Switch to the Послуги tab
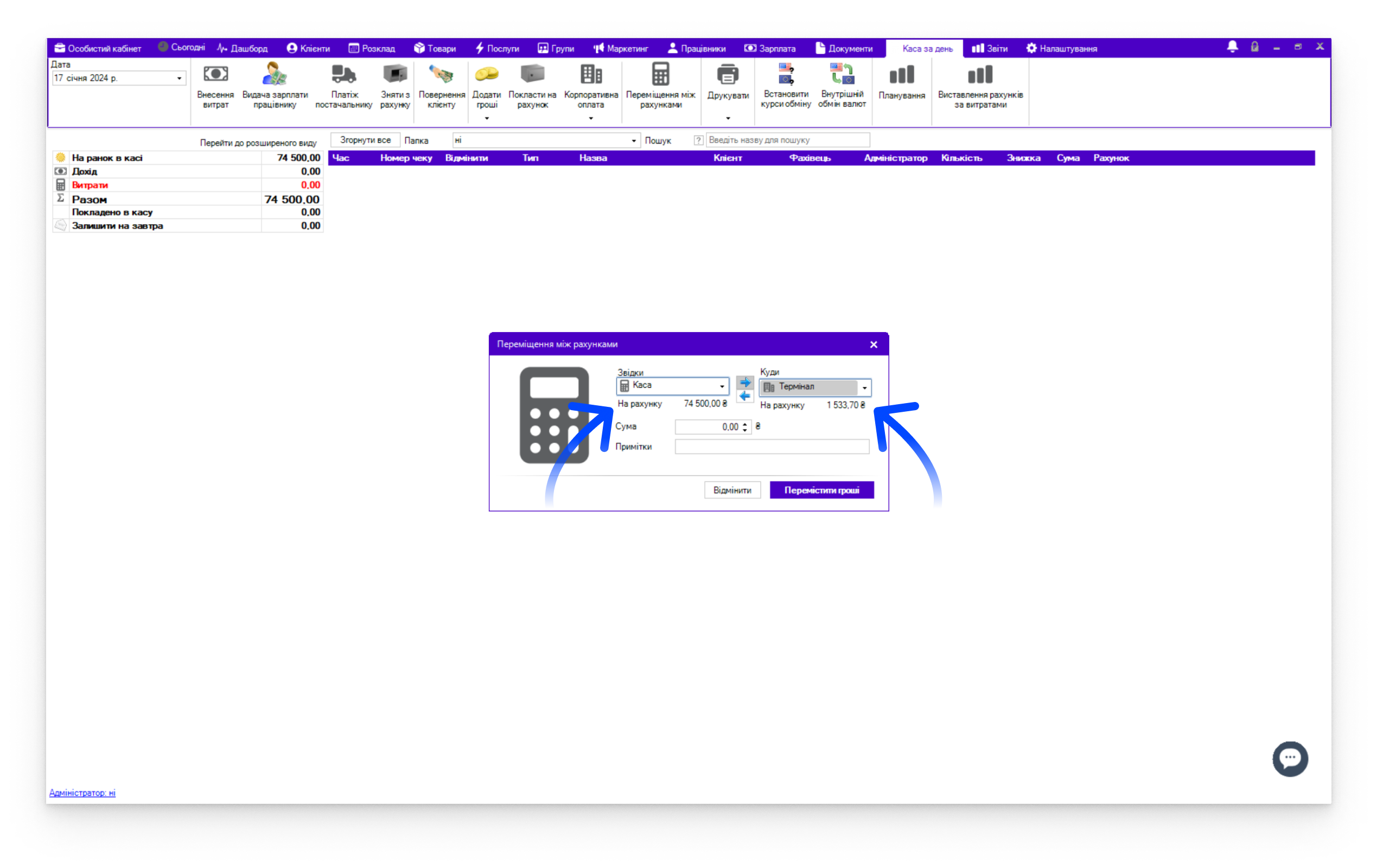This screenshot has width=1389, height=868. [496, 48]
